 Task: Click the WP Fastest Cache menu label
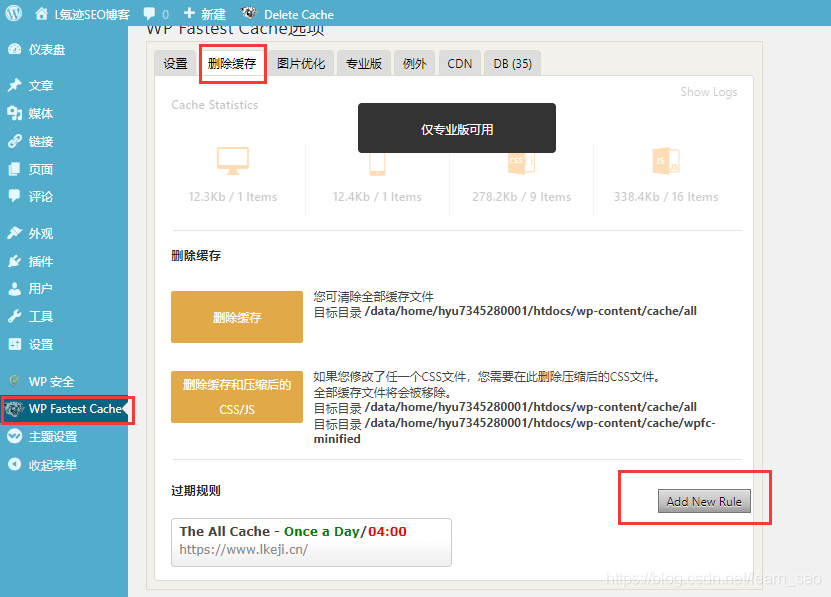(x=75, y=409)
